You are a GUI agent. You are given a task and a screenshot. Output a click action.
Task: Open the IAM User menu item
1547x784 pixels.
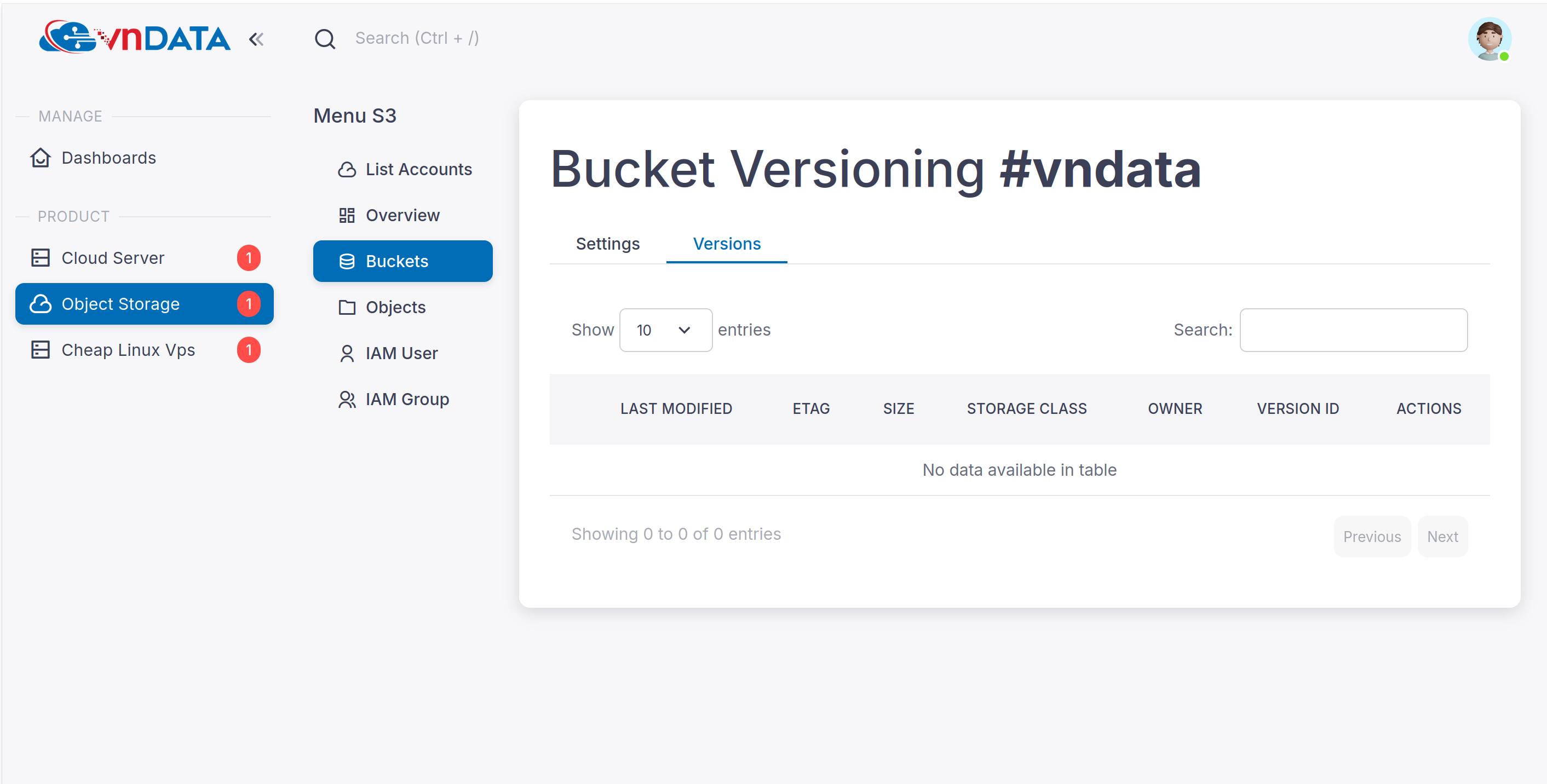(x=401, y=353)
